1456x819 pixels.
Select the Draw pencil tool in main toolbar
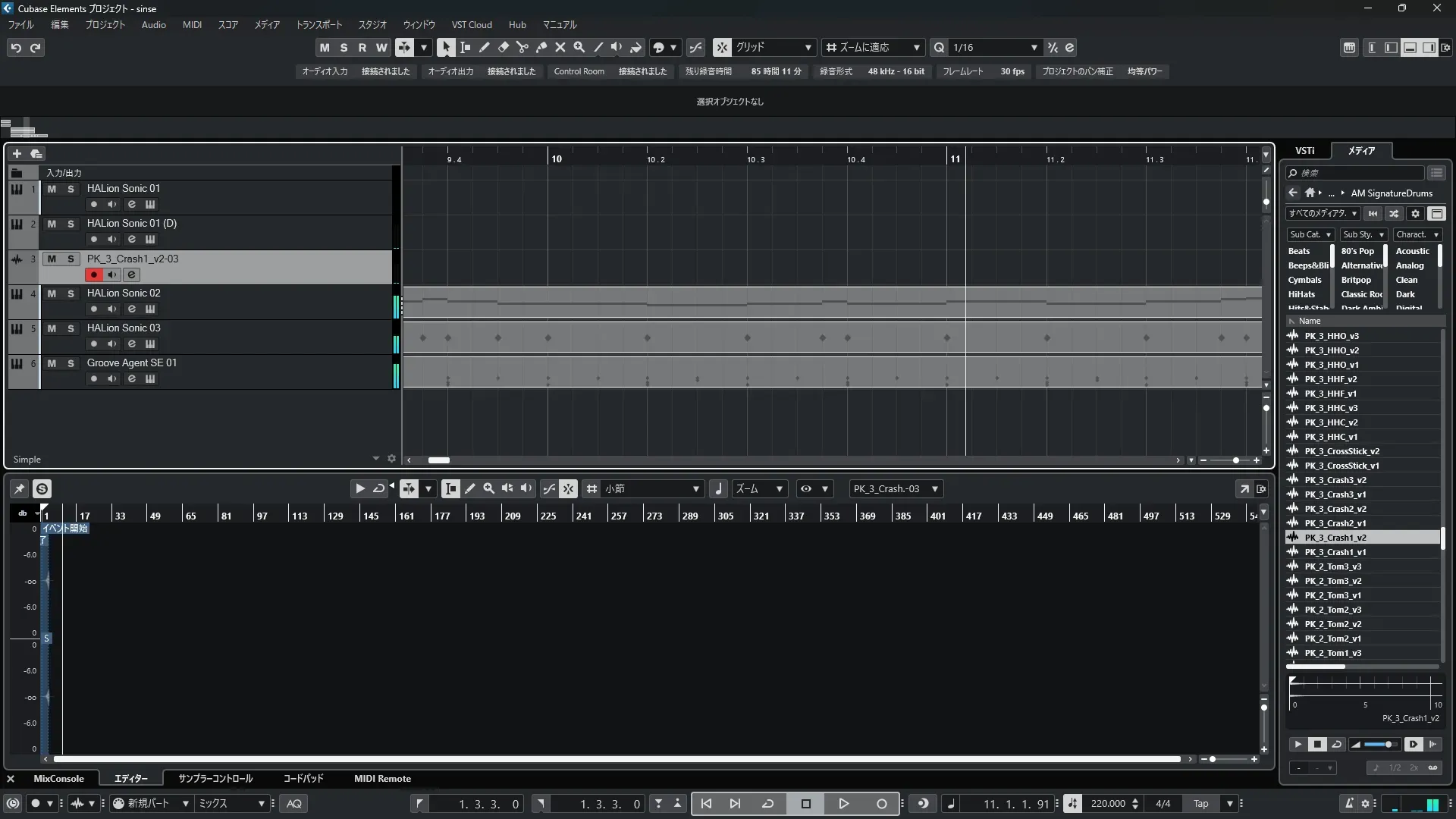484,47
